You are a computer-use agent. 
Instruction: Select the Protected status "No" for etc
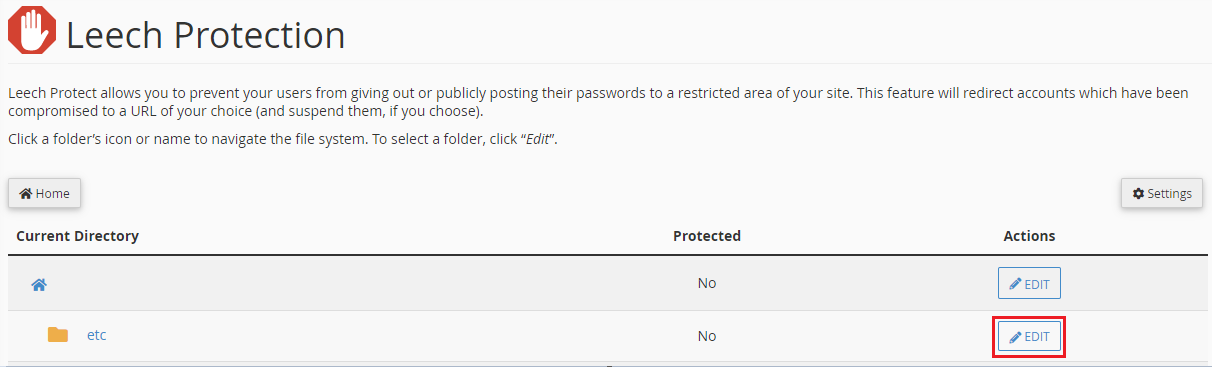click(x=707, y=336)
